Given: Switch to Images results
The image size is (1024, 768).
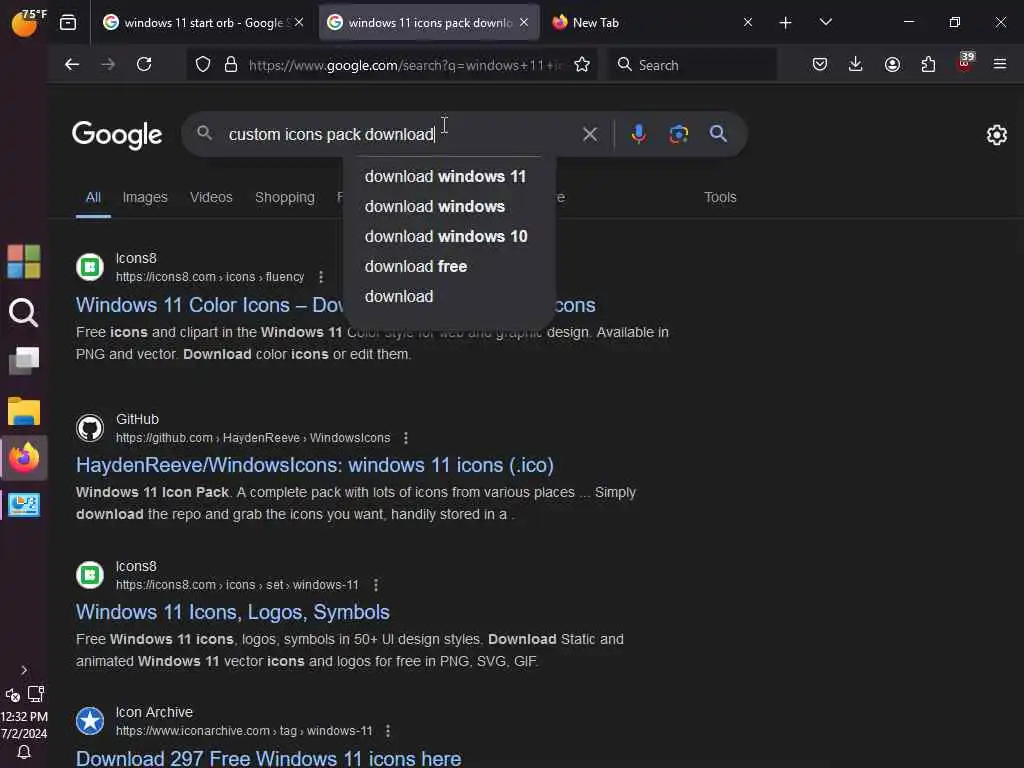Looking at the screenshot, I should pos(145,197).
